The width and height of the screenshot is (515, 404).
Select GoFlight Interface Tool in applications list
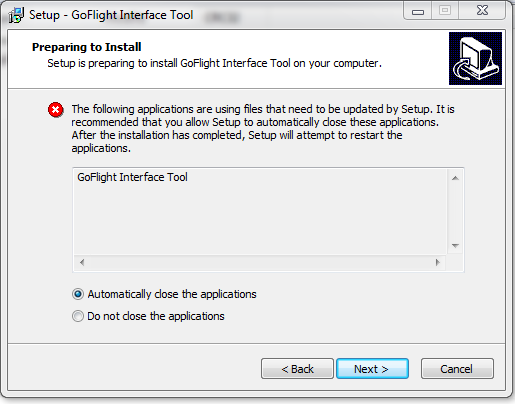(x=132, y=177)
